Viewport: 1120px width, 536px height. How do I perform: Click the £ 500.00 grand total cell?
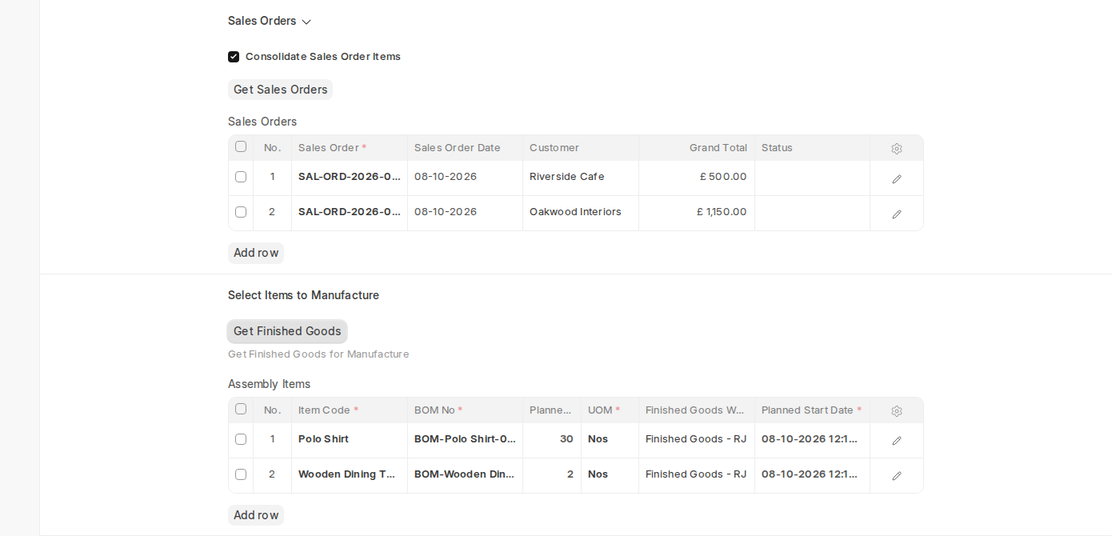(696, 177)
